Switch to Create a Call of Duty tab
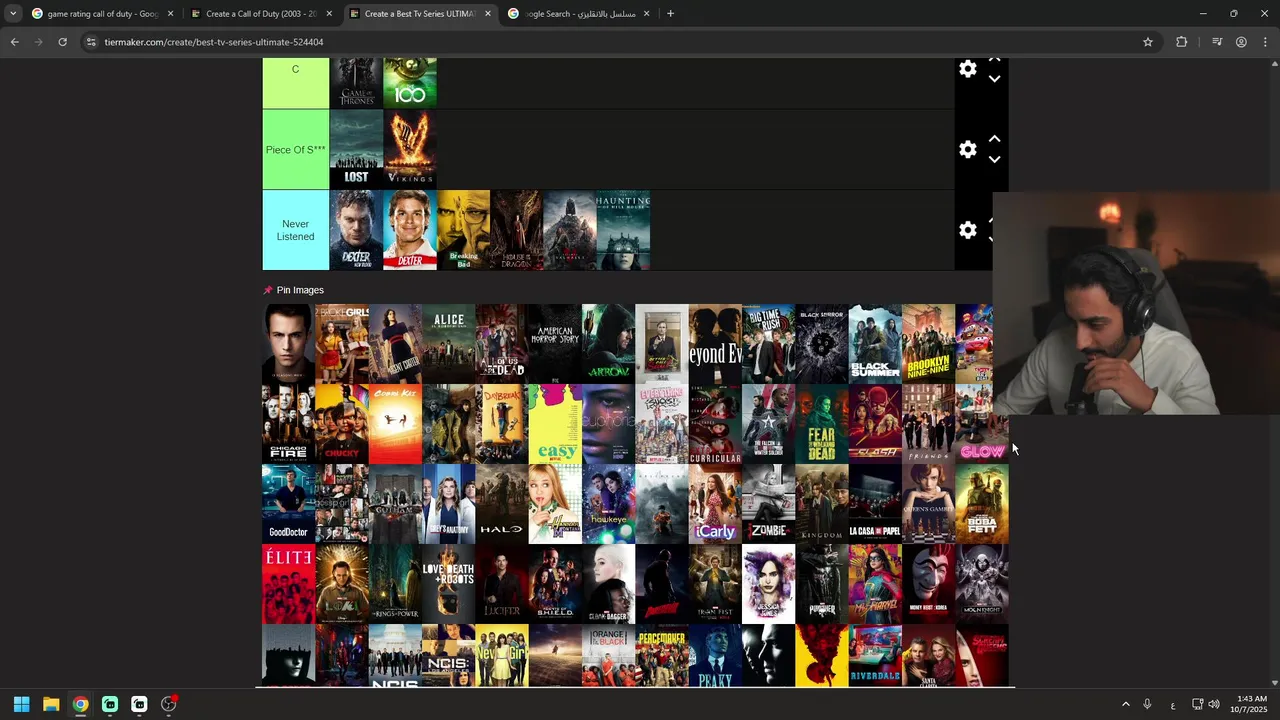The height and width of the screenshot is (720, 1280). tap(262, 14)
